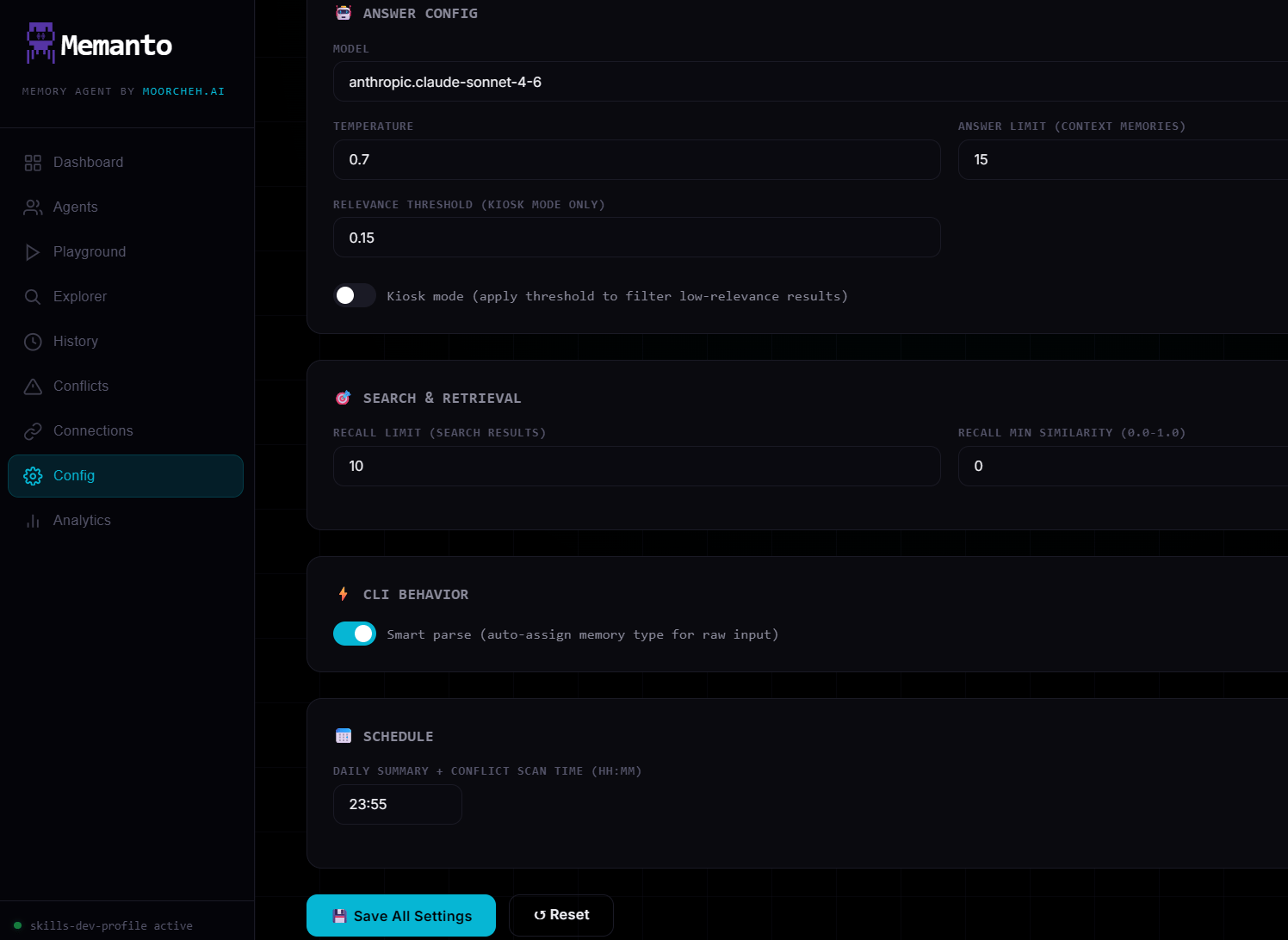Focus the Model input field
This screenshot has width=1288, height=940.
810,82
